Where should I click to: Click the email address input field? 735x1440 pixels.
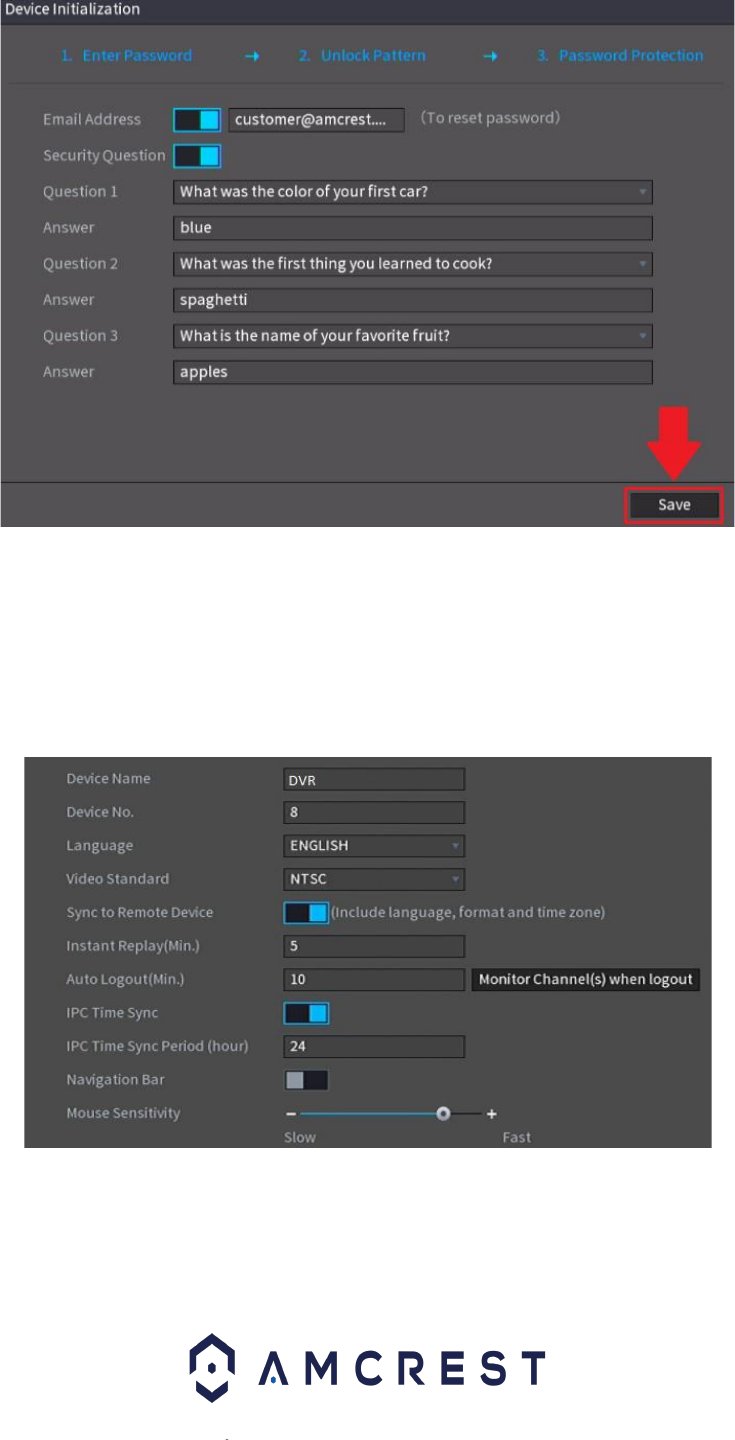[316, 120]
